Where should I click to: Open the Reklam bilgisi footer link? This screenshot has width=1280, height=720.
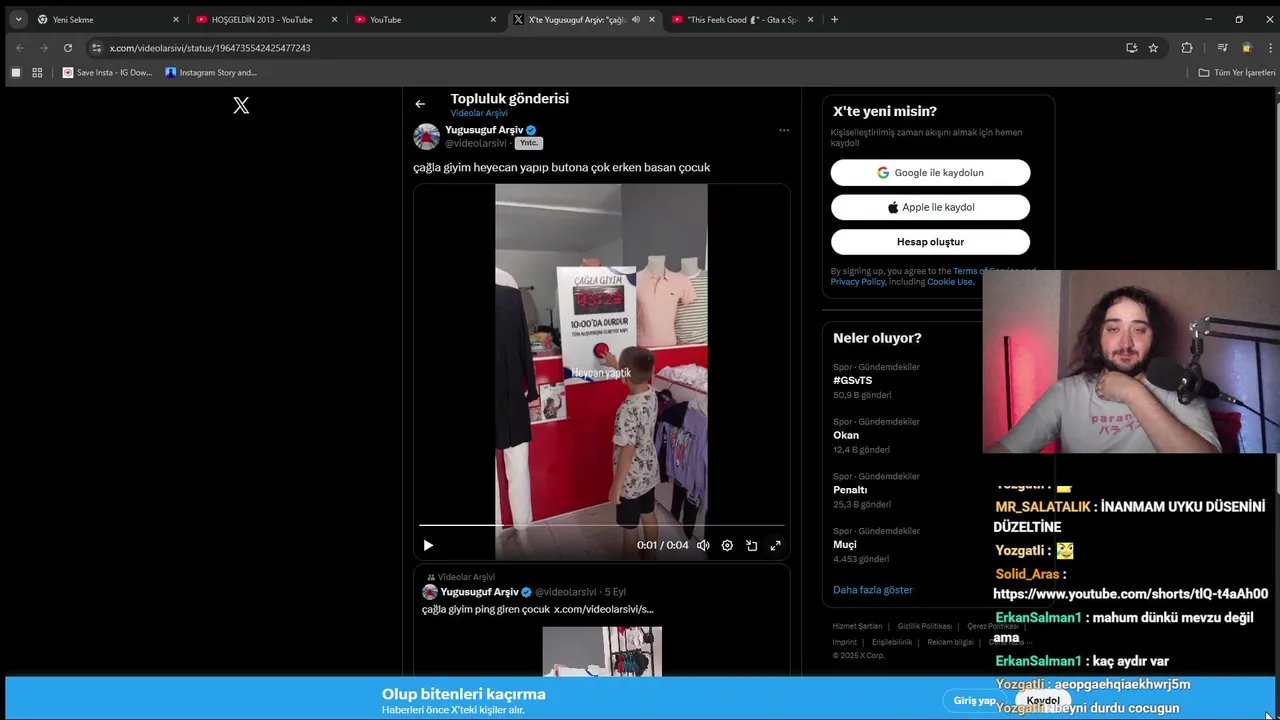click(950, 642)
